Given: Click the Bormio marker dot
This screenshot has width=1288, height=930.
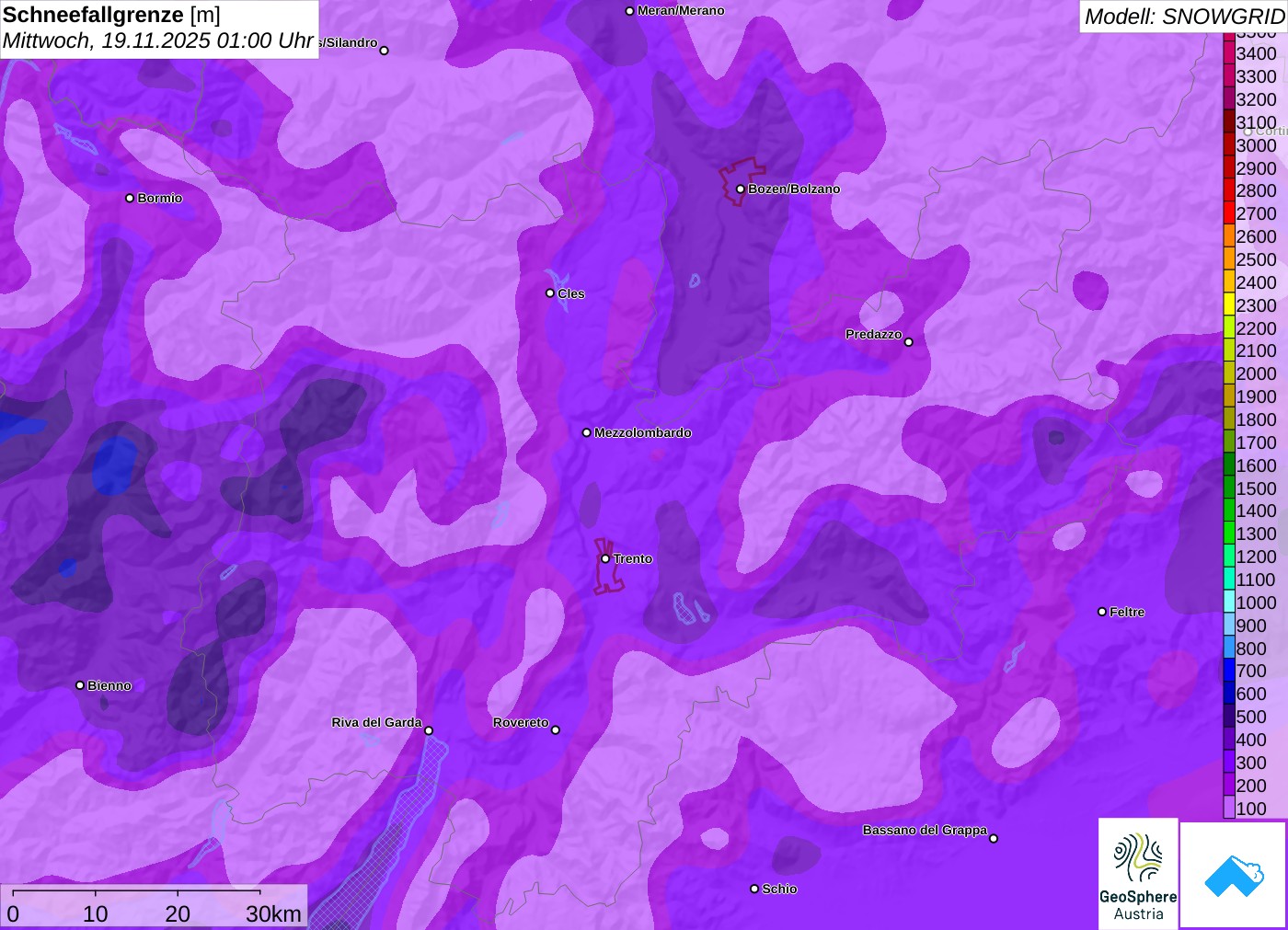Looking at the screenshot, I should tap(130, 198).
